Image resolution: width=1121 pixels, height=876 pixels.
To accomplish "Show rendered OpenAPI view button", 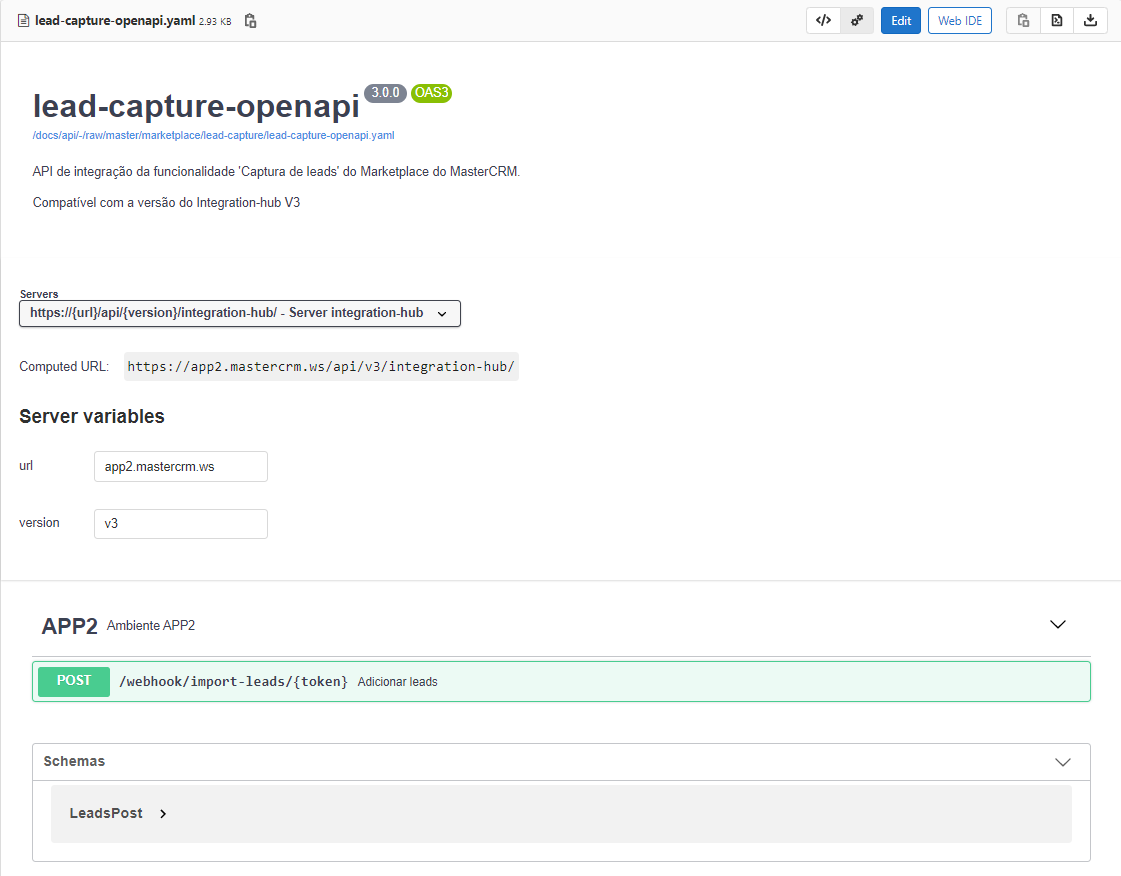I will pos(856,21).
